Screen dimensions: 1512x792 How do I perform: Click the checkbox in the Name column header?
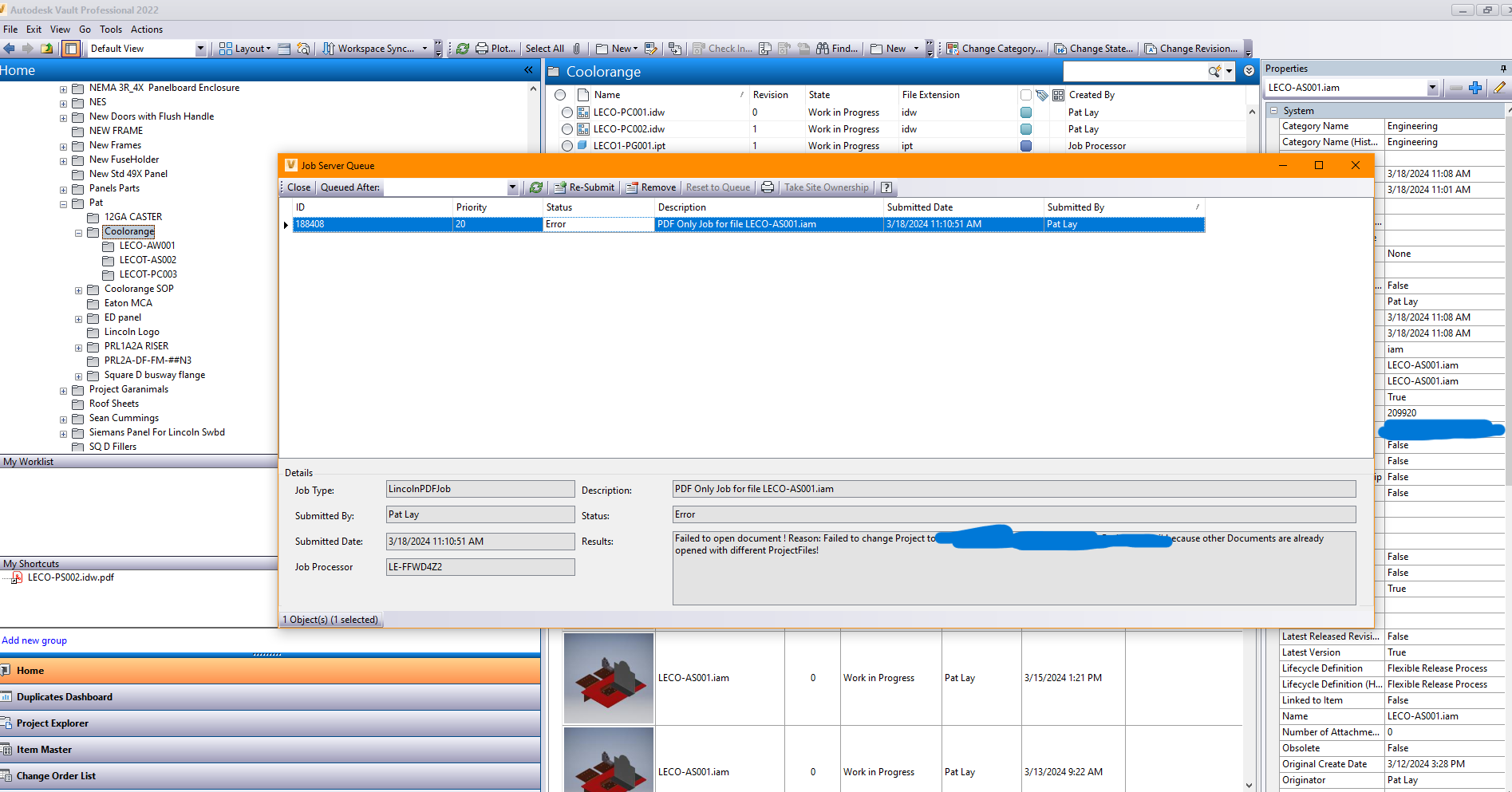[x=1026, y=94]
